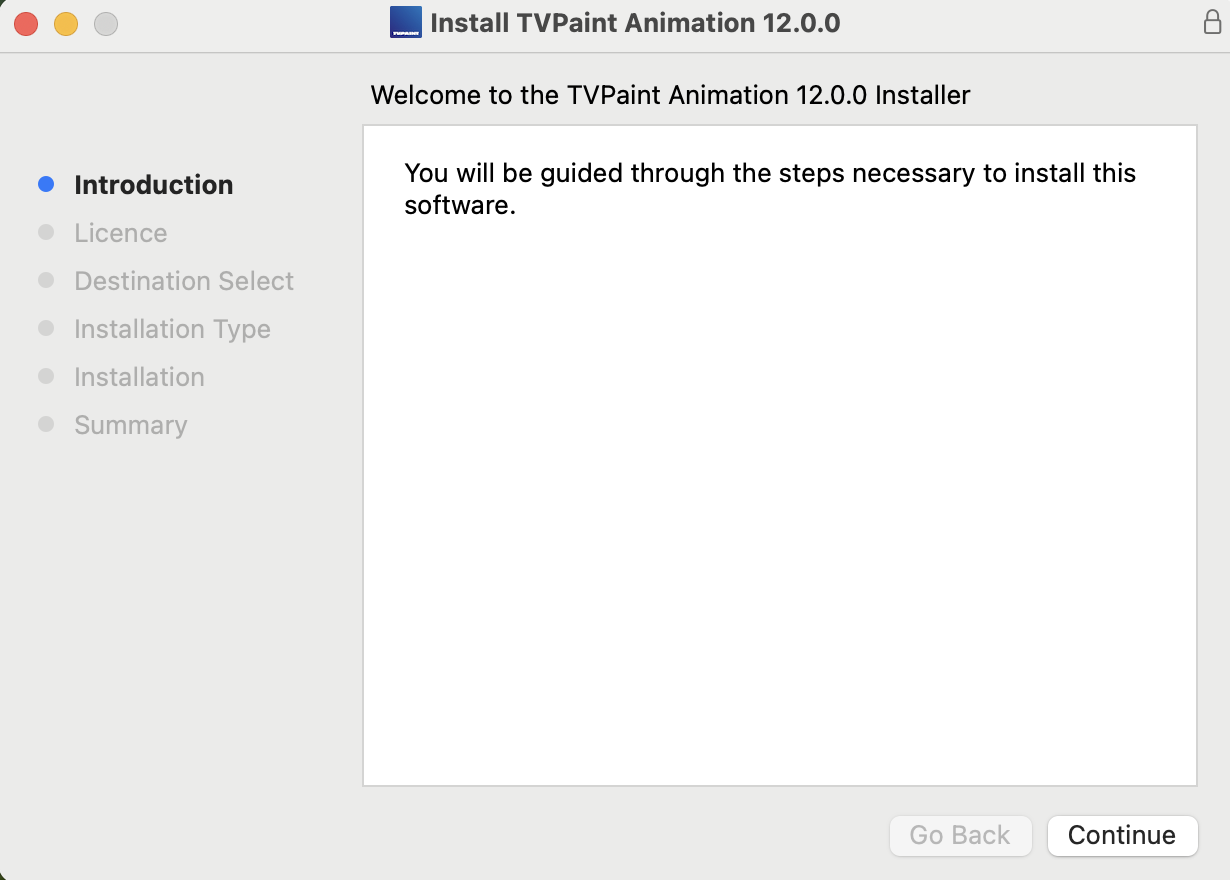Click the blue bullet next to Introduction
The width and height of the screenshot is (1230, 880).
[45, 183]
